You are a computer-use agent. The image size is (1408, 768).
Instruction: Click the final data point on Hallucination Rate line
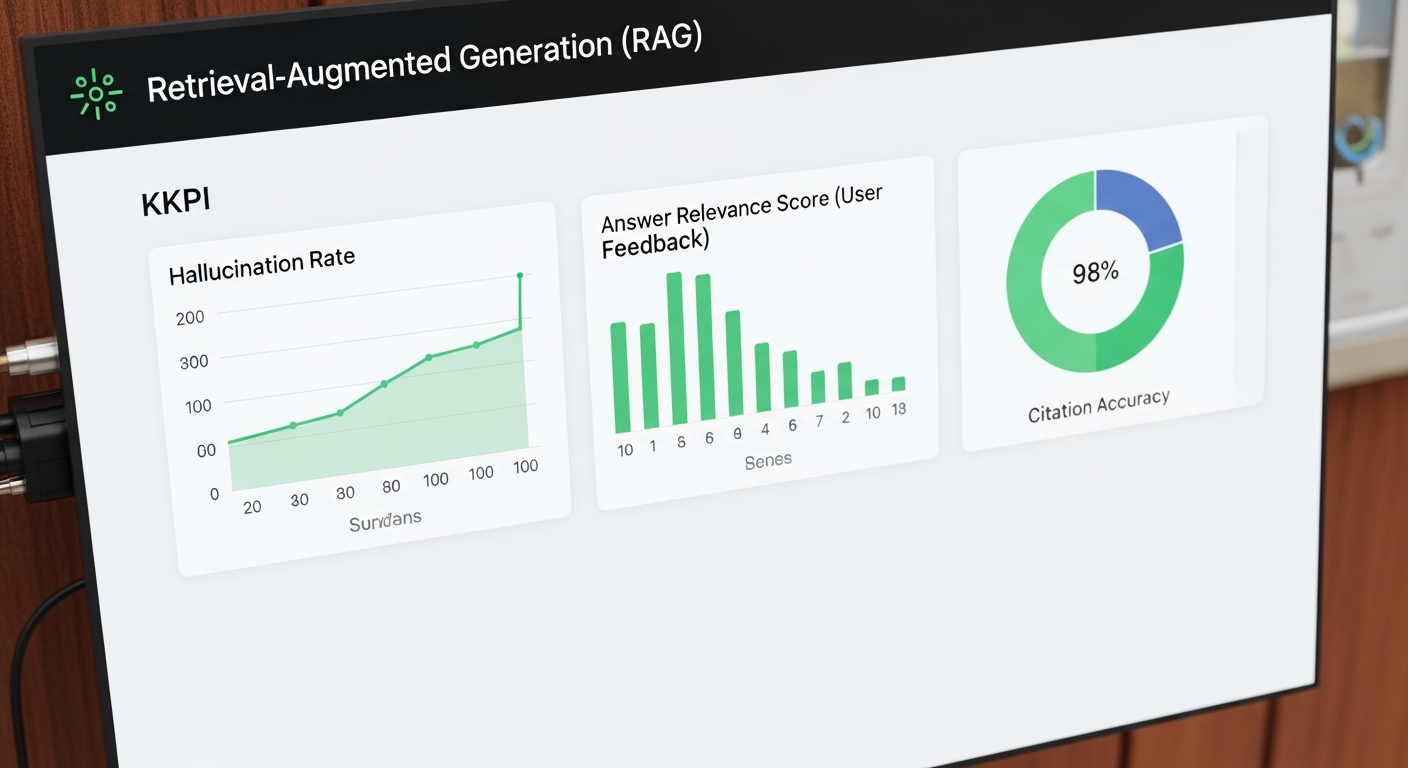pyautogui.click(x=519, y=275)
